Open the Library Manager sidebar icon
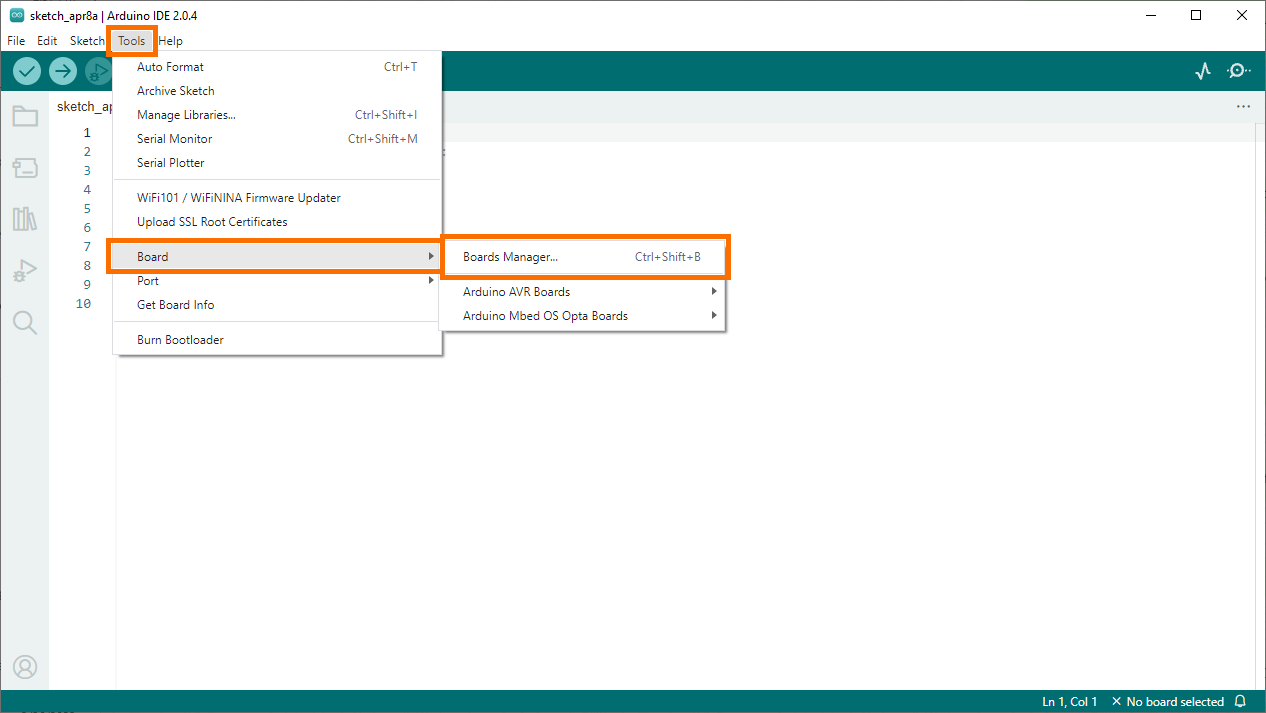 [25, 218]
